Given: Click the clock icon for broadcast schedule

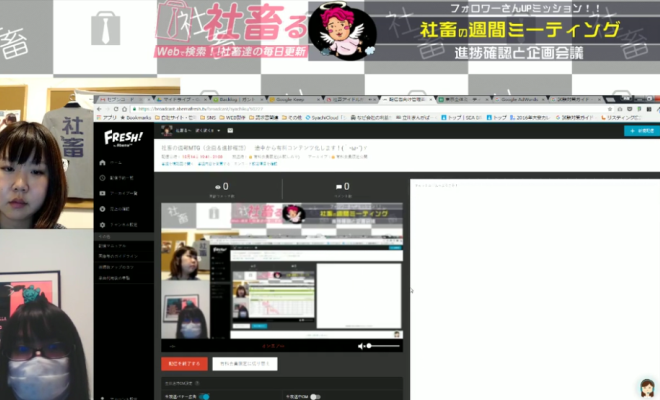Looking at the screenshot, I should (x=102, y=176).
